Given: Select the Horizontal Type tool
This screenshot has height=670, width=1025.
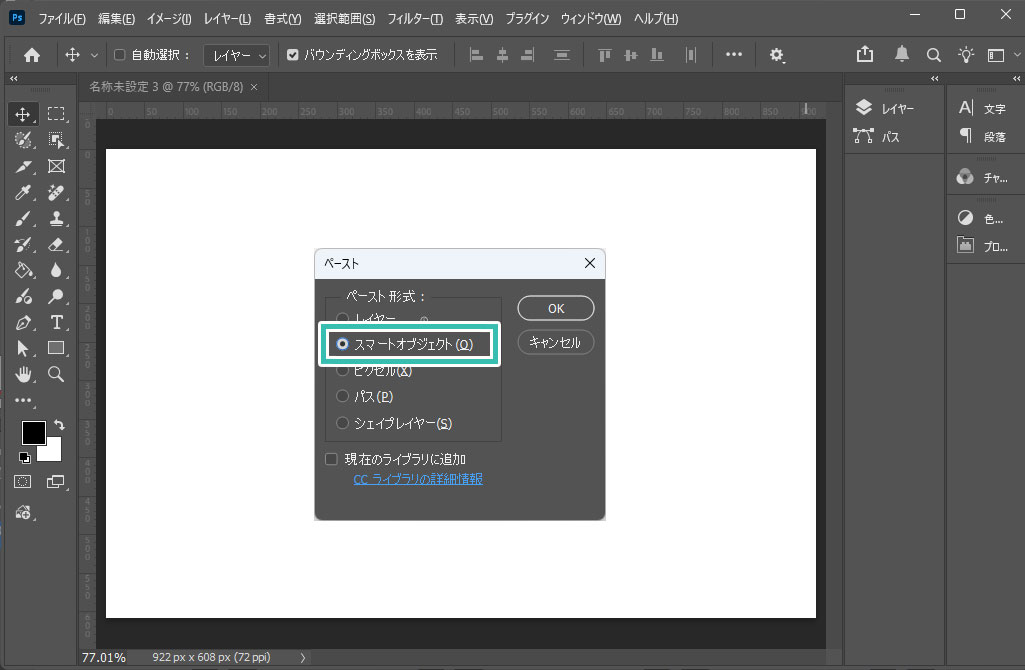Looking at the screenshot, I should click(x=56, y=322).
